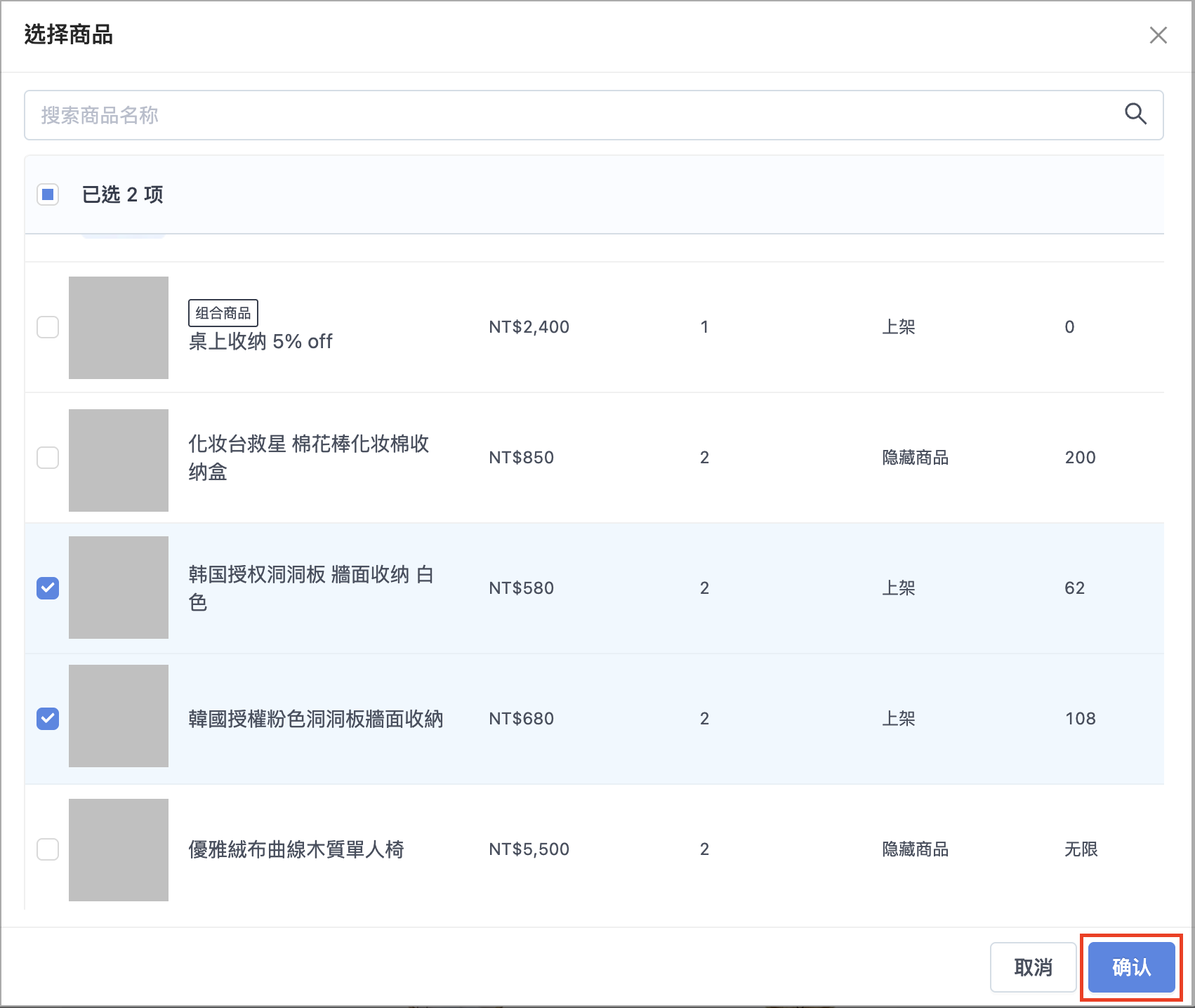This screenshot has width=1195, height=1008.
Task: Click the price NT$580
Action: point(522,588)
